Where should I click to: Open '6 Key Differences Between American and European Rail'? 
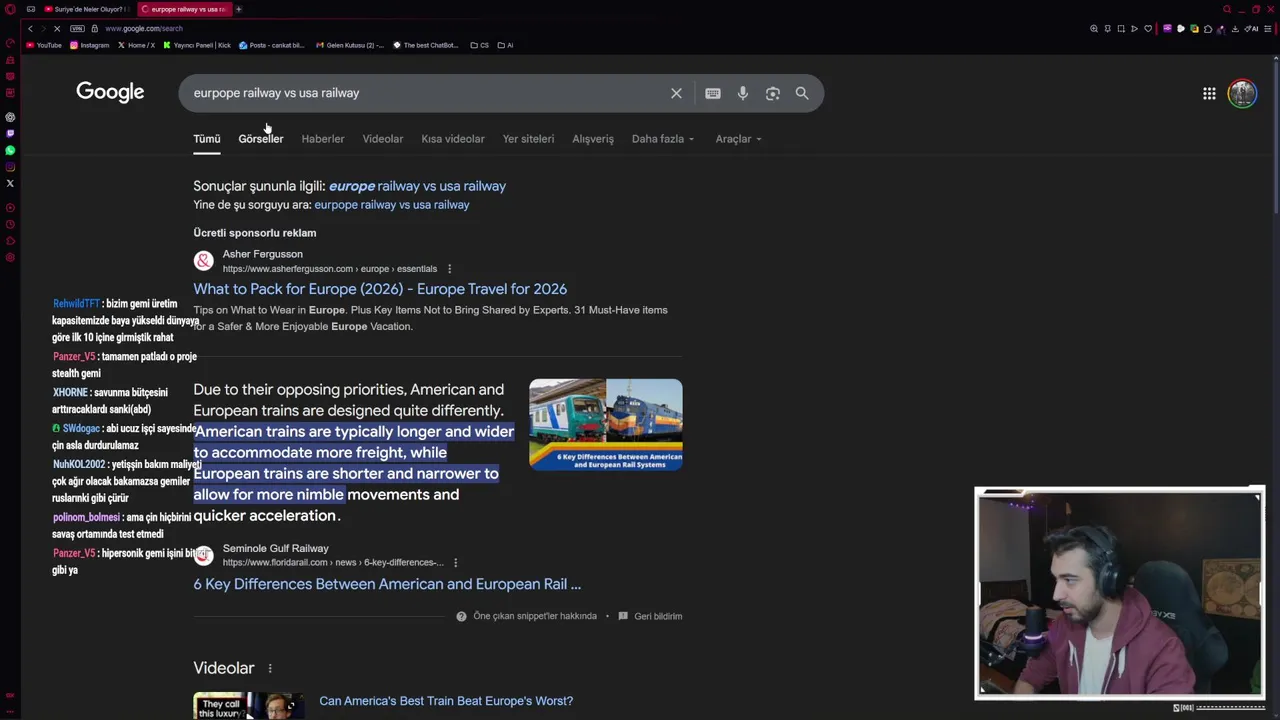pos(387,584)
